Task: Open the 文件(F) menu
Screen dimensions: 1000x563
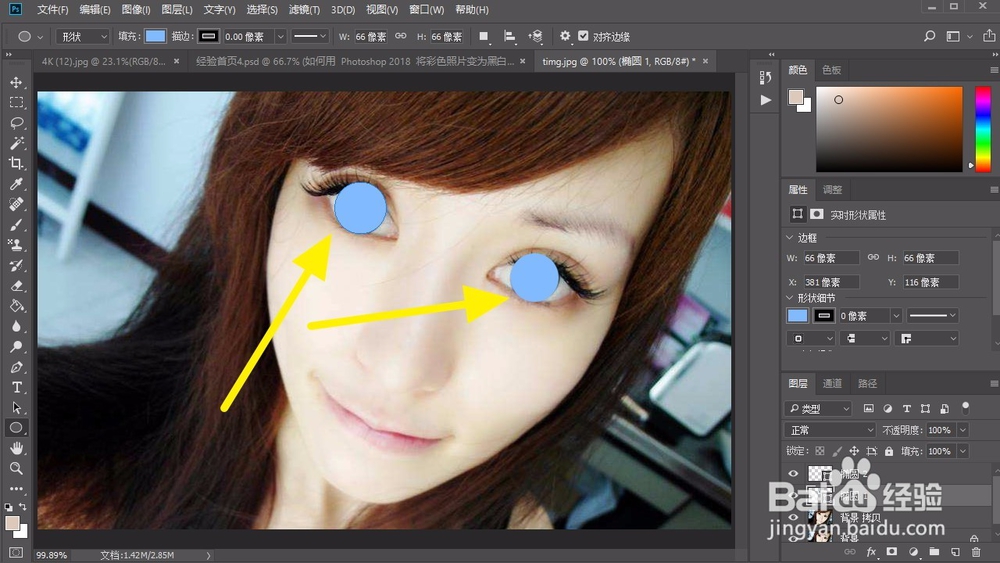Action: coord(52,10)
